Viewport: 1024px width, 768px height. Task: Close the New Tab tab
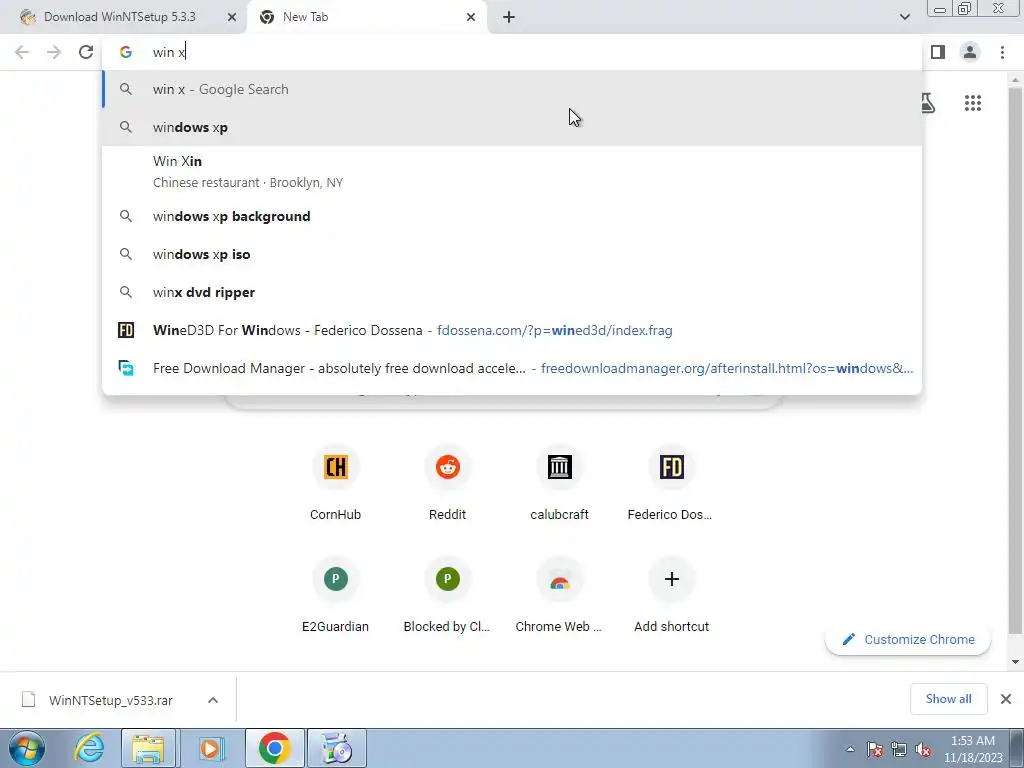pyautogui.click(x=471, y=17)
